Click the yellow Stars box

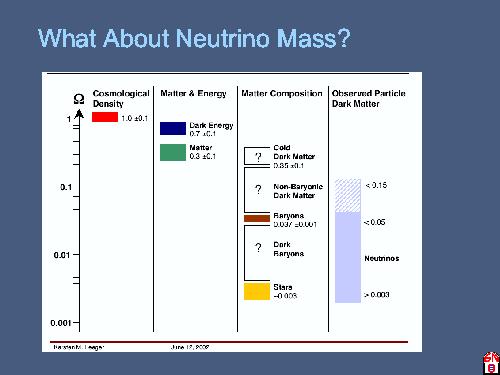pos(257,292)
